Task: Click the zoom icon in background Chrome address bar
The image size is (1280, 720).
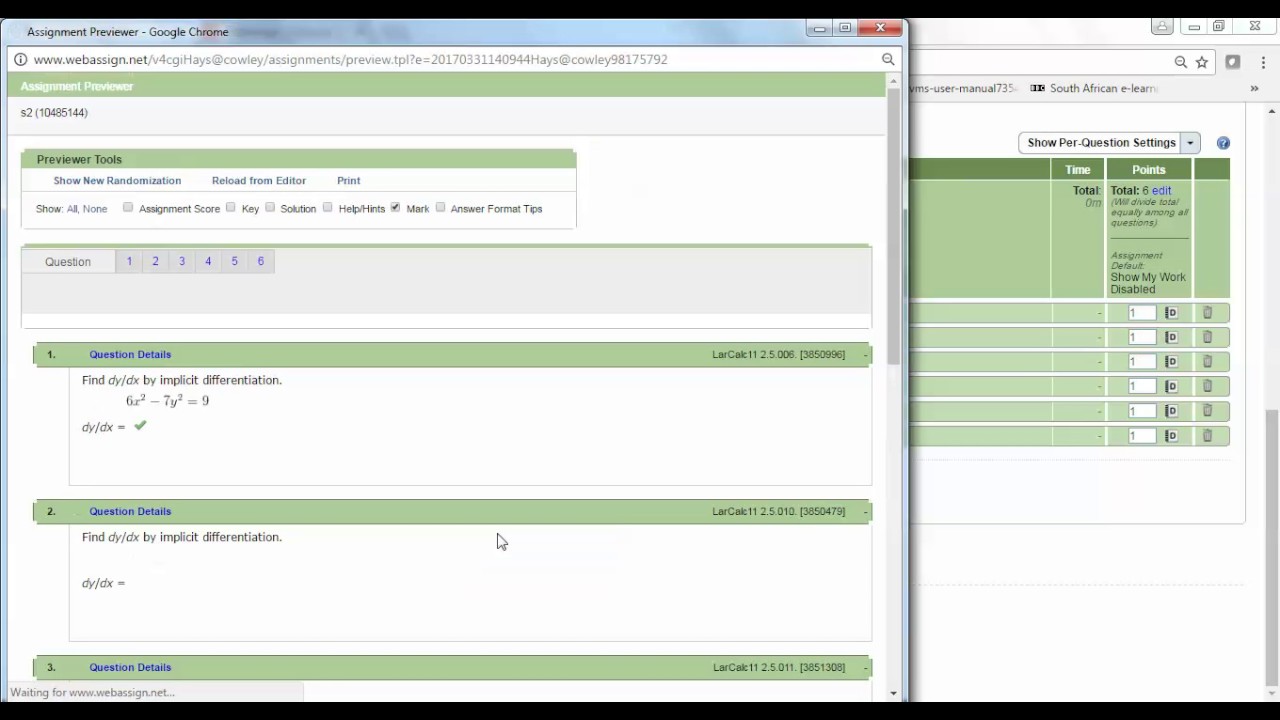Action: [x=1181, y=62]
